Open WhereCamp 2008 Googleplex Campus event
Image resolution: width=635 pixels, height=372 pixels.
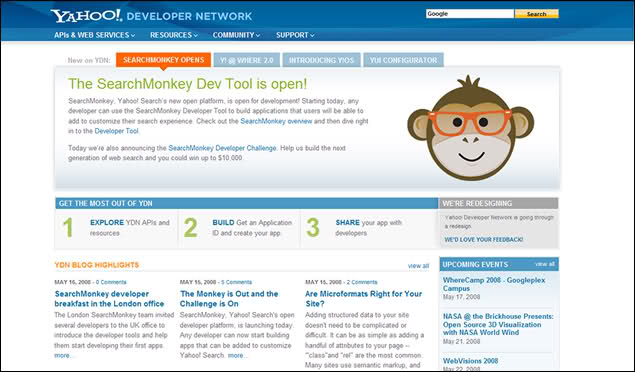click(494, 284)
